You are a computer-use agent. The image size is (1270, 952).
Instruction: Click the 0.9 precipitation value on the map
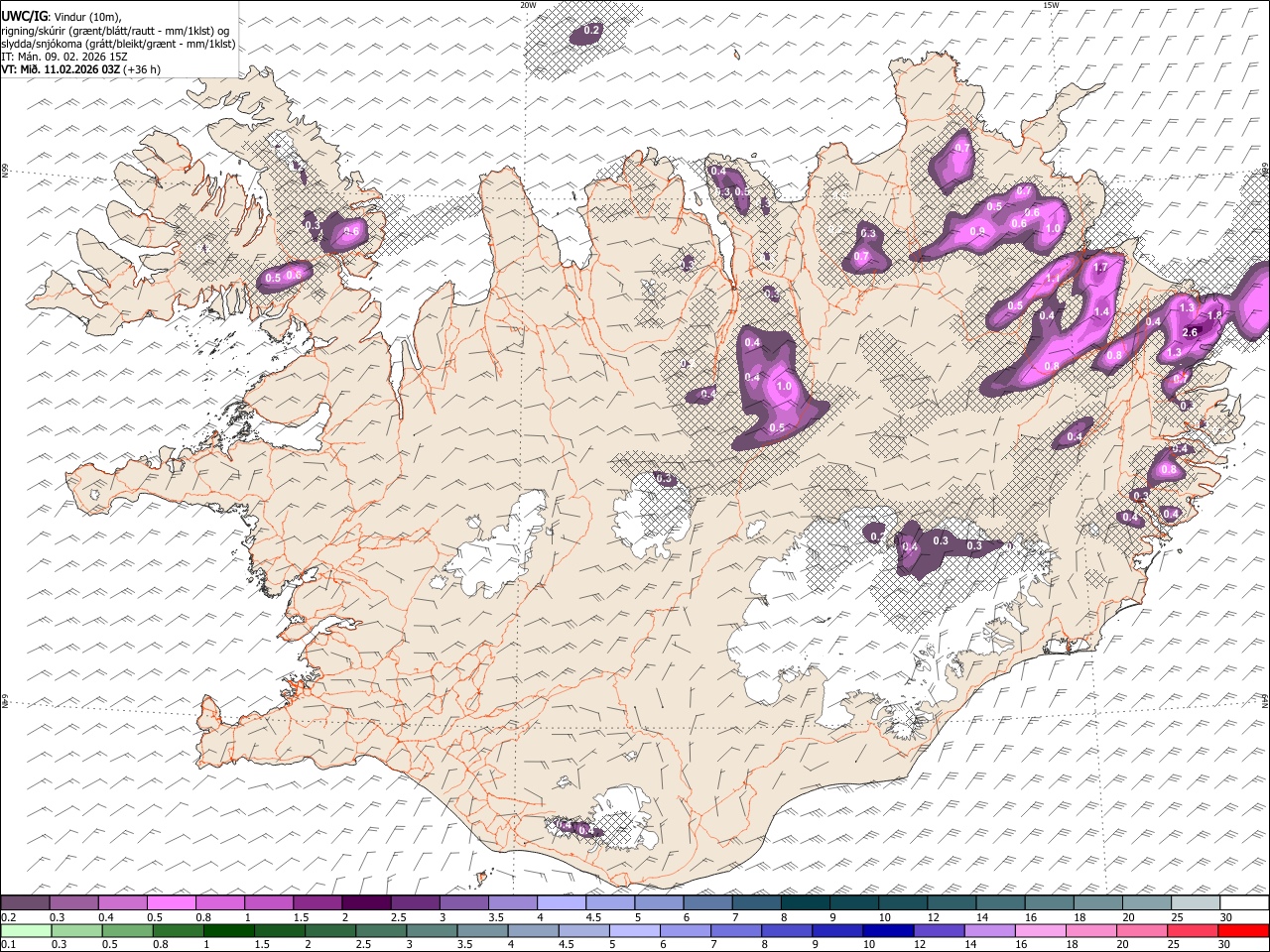click(977, 231)
